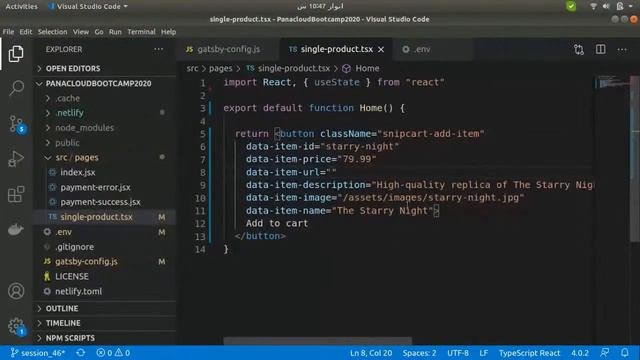The image size is (640, 360).
Task: Open the Activities overview
Action: [21, 6]
